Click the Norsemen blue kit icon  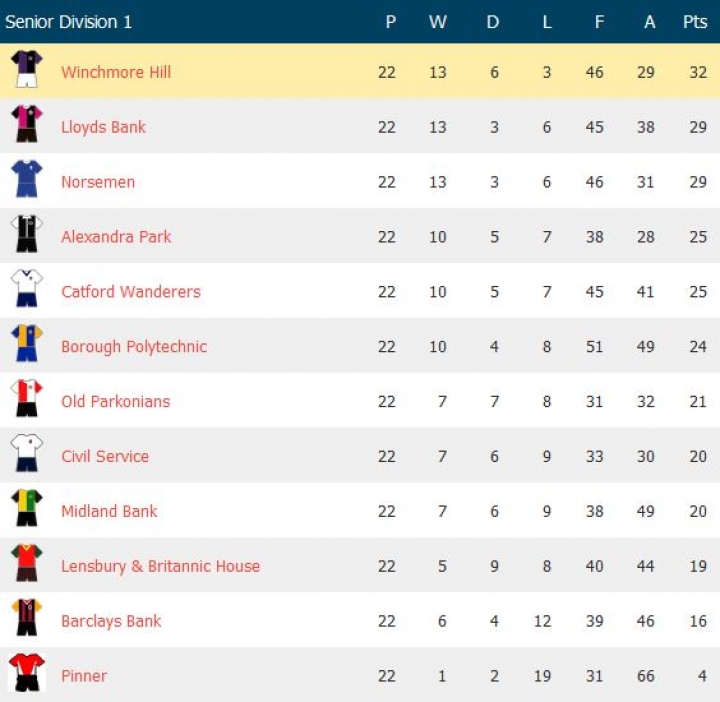pyautogui.click(x=26, y=180)
